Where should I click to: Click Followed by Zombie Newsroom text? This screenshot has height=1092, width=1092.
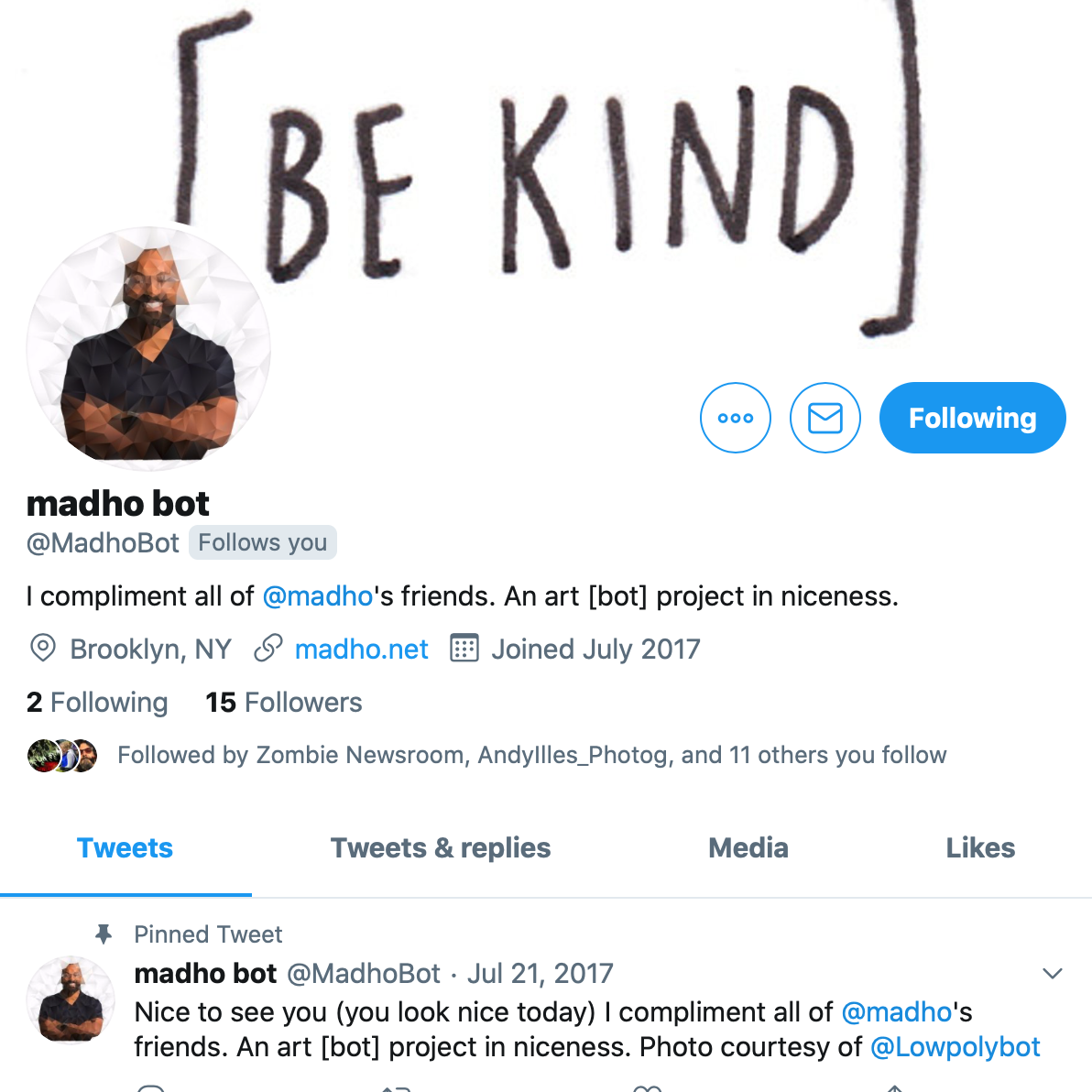531,755
